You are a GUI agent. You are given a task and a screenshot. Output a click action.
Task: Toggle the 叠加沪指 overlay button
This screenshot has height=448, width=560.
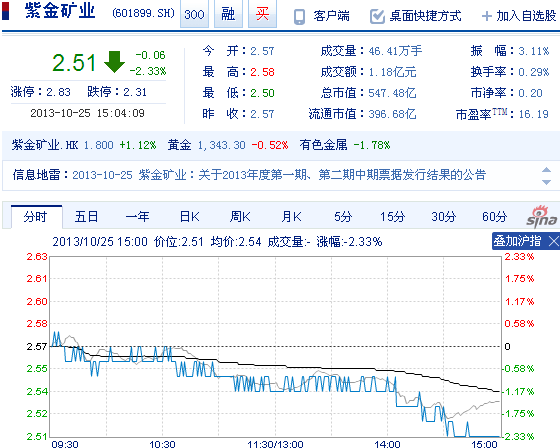(518, 241)
